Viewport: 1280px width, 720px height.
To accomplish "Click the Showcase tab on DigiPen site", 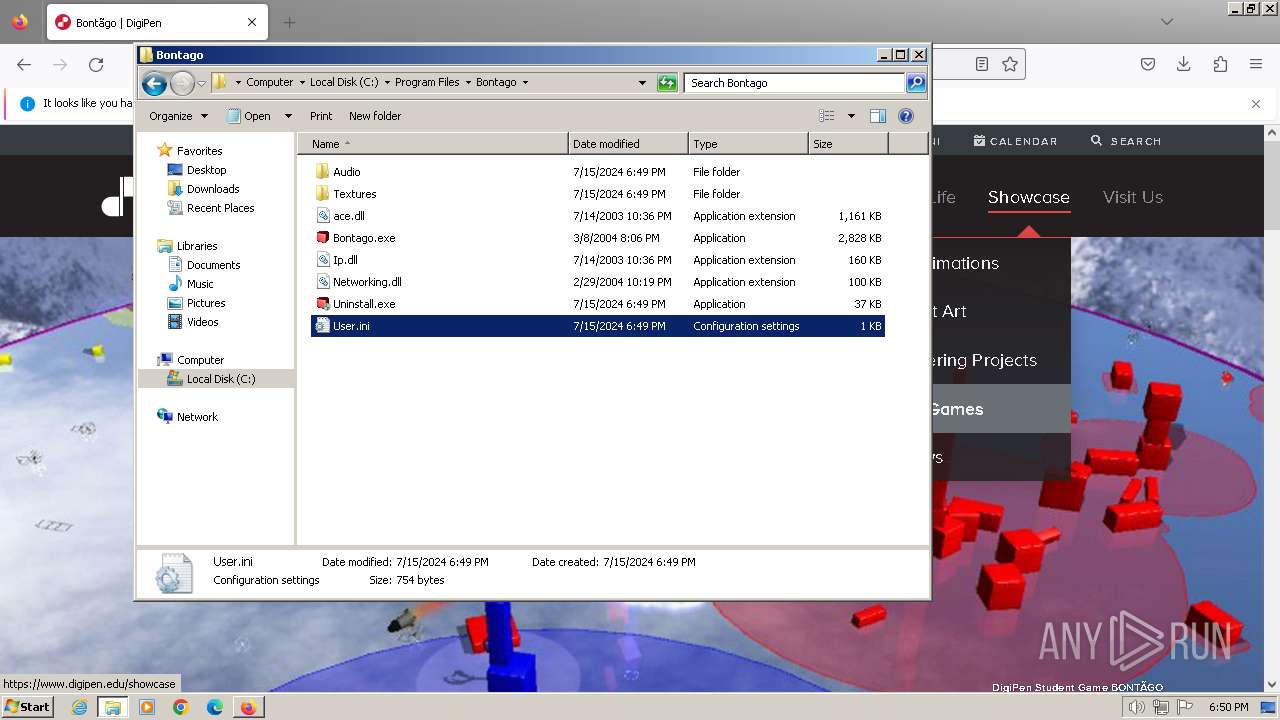I will 1029,197.
